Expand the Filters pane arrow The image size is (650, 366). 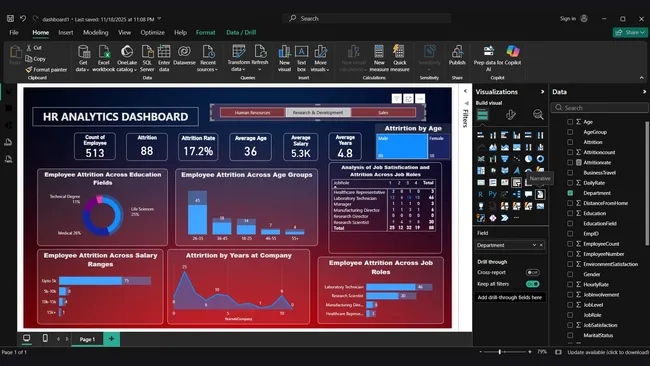click(465, 91)
